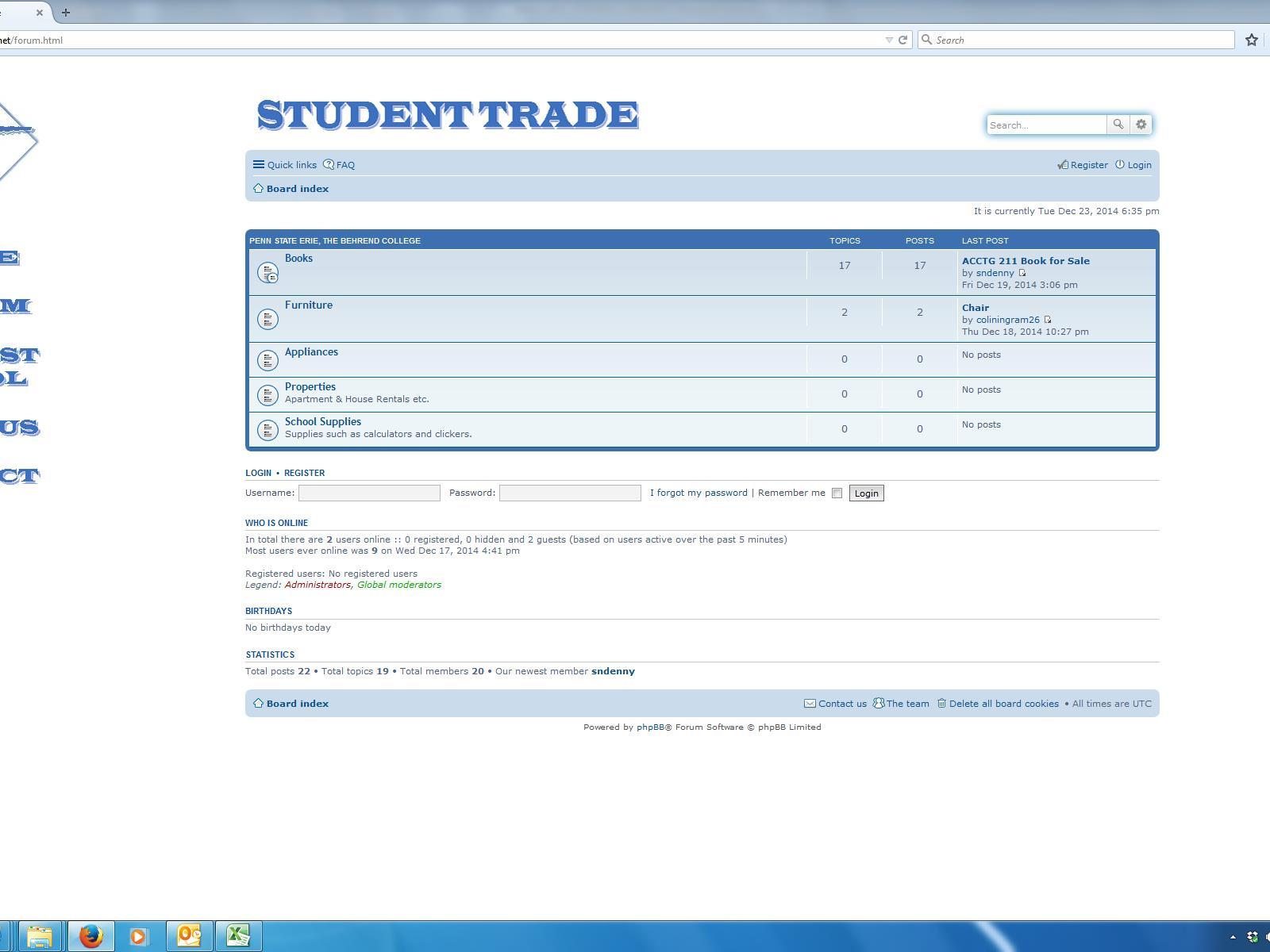The image size is (1270, 952).
Task: View newest member sndenny in statistics
Action: point(613,671)
